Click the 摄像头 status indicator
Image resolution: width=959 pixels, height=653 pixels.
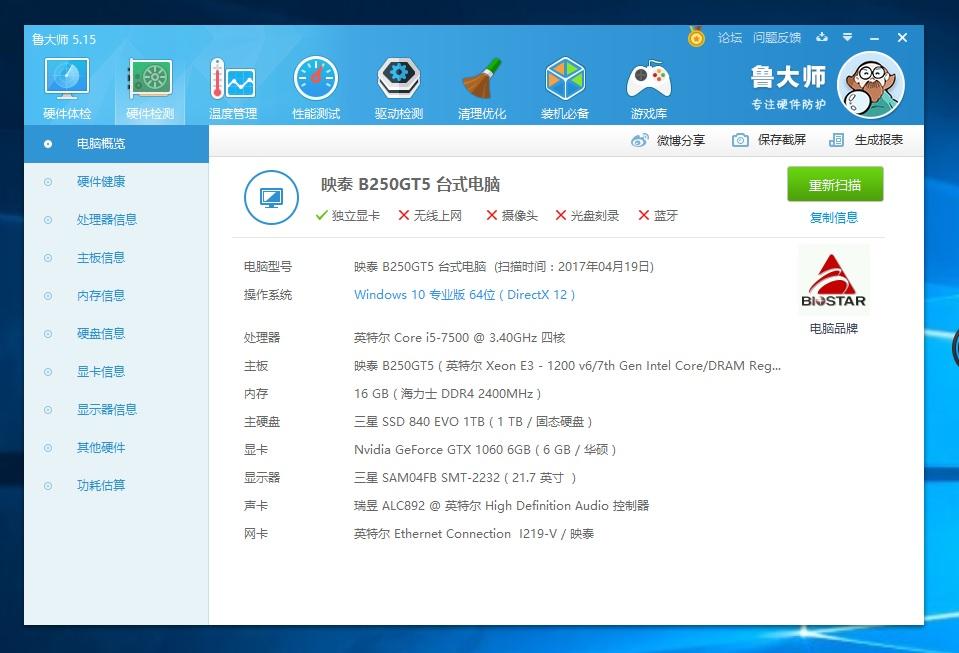512,215
